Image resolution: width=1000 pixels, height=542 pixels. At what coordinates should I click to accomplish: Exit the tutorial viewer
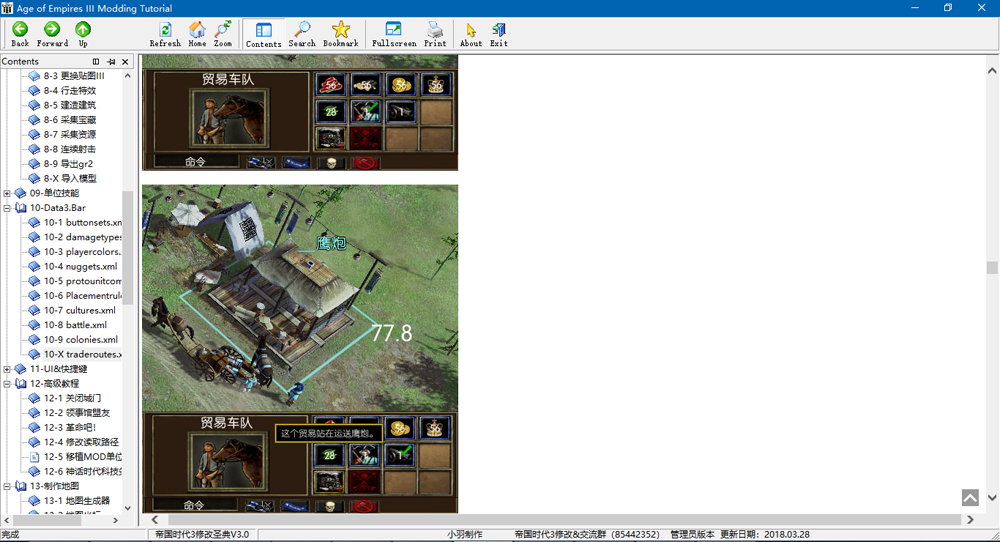(499, 34)
